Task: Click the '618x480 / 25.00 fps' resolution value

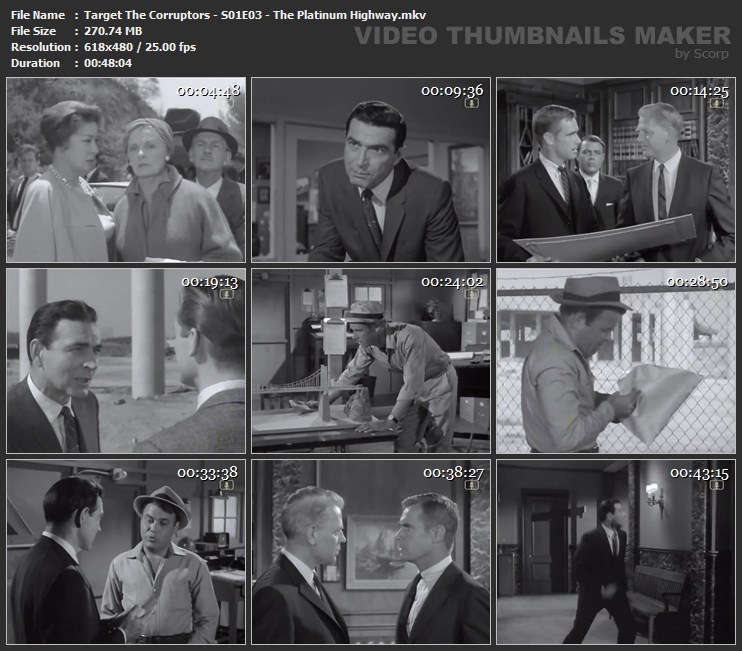Action: click(140, 47)
